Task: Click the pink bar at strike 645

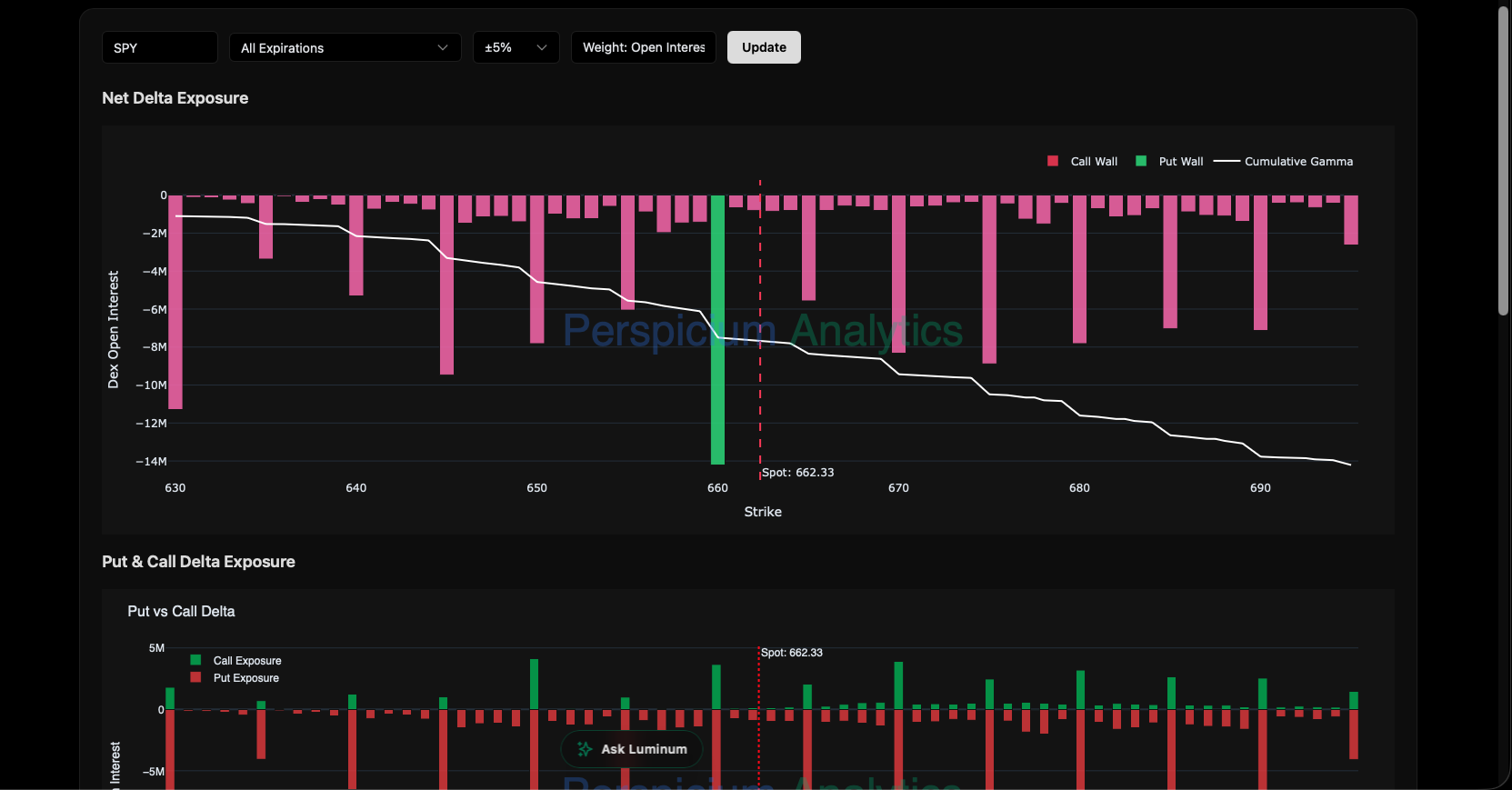Action: [x=446, y=285]
